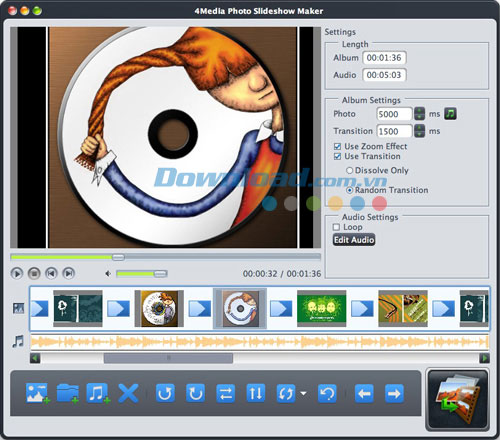The image size is (500, 440).
Task: Mute volume speaker icon
Action: point(108,274)
